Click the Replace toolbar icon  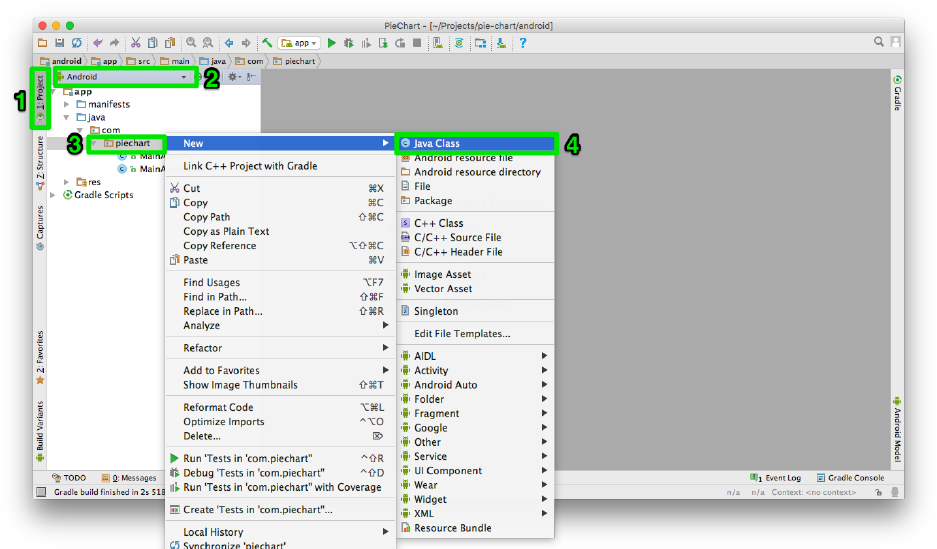[208, 43]
